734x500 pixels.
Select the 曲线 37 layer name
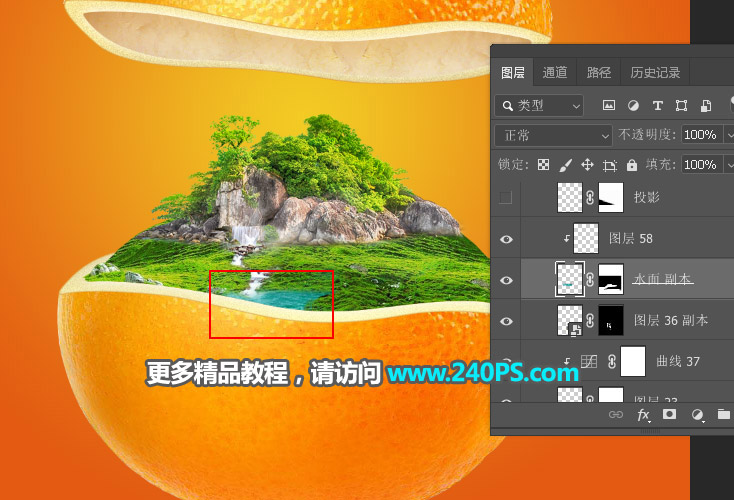coord(678,361)
